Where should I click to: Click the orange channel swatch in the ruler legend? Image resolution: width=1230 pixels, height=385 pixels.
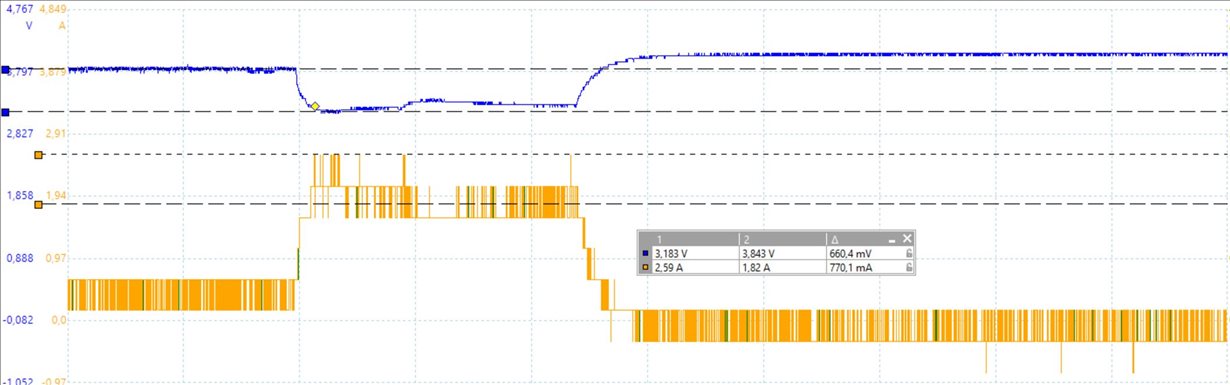pos(644,268)
